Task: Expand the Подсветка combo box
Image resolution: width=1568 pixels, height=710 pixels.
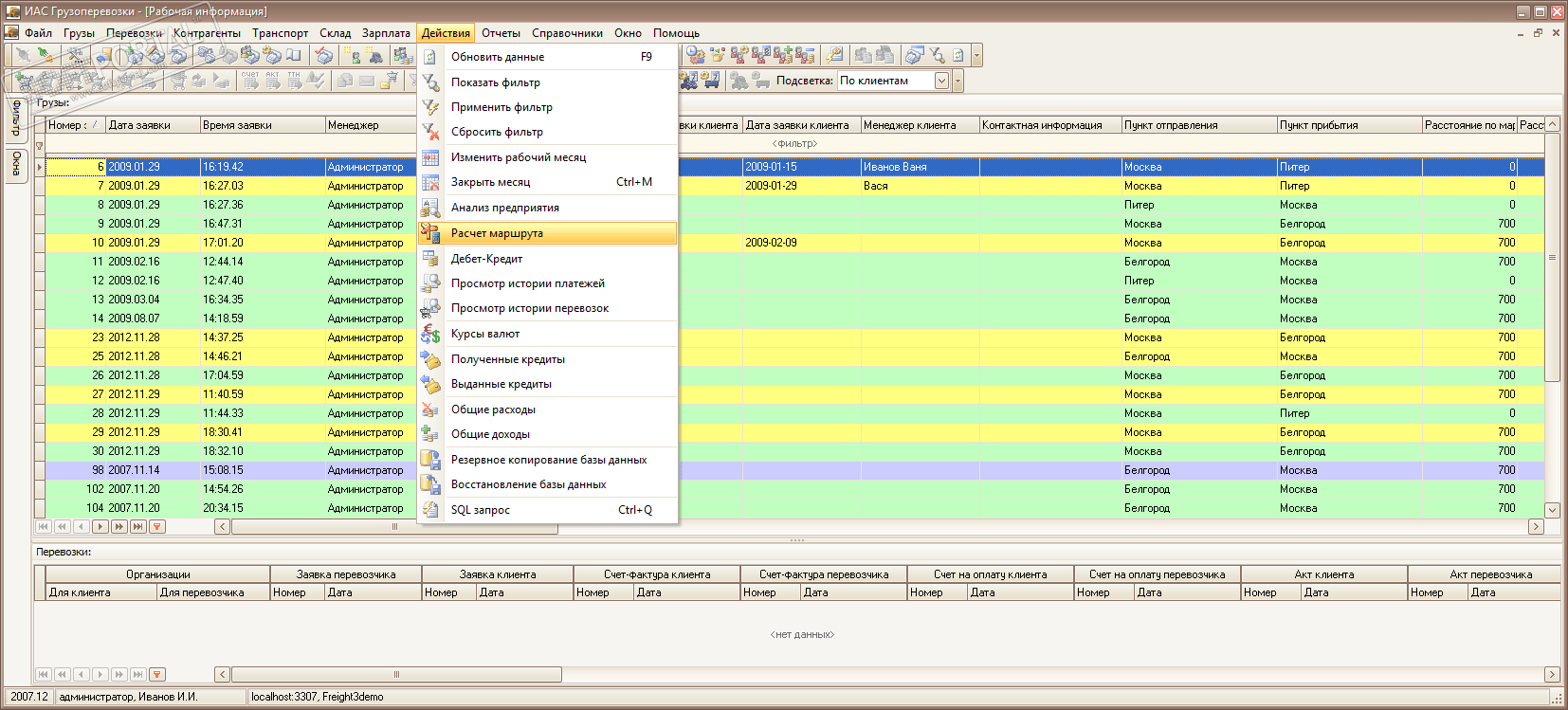Action: pyautogui.click(x=941, y=81)
